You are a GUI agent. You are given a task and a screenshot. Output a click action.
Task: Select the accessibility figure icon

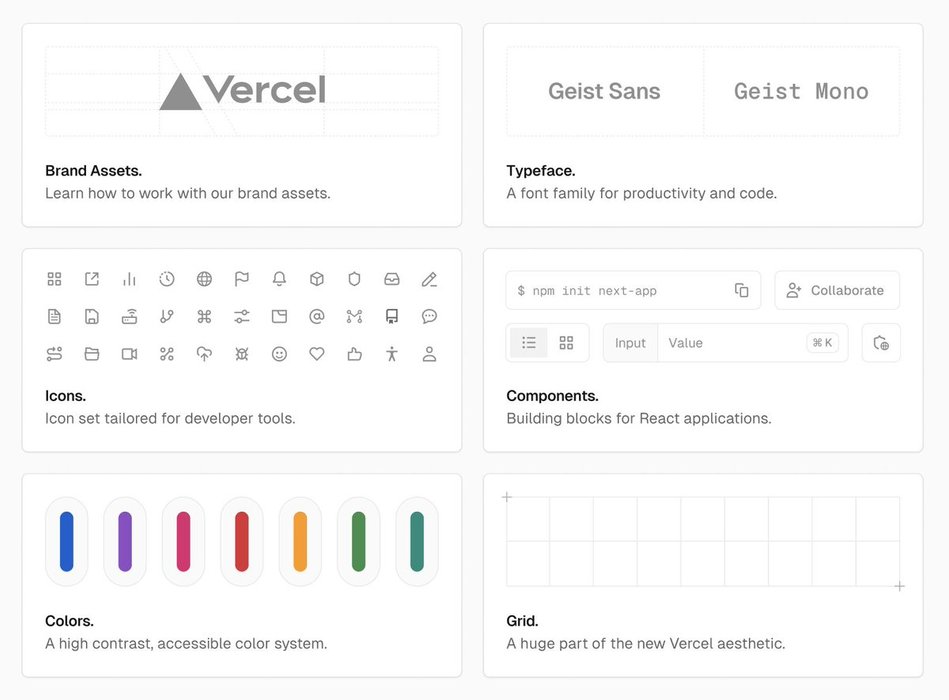(392, 354)
